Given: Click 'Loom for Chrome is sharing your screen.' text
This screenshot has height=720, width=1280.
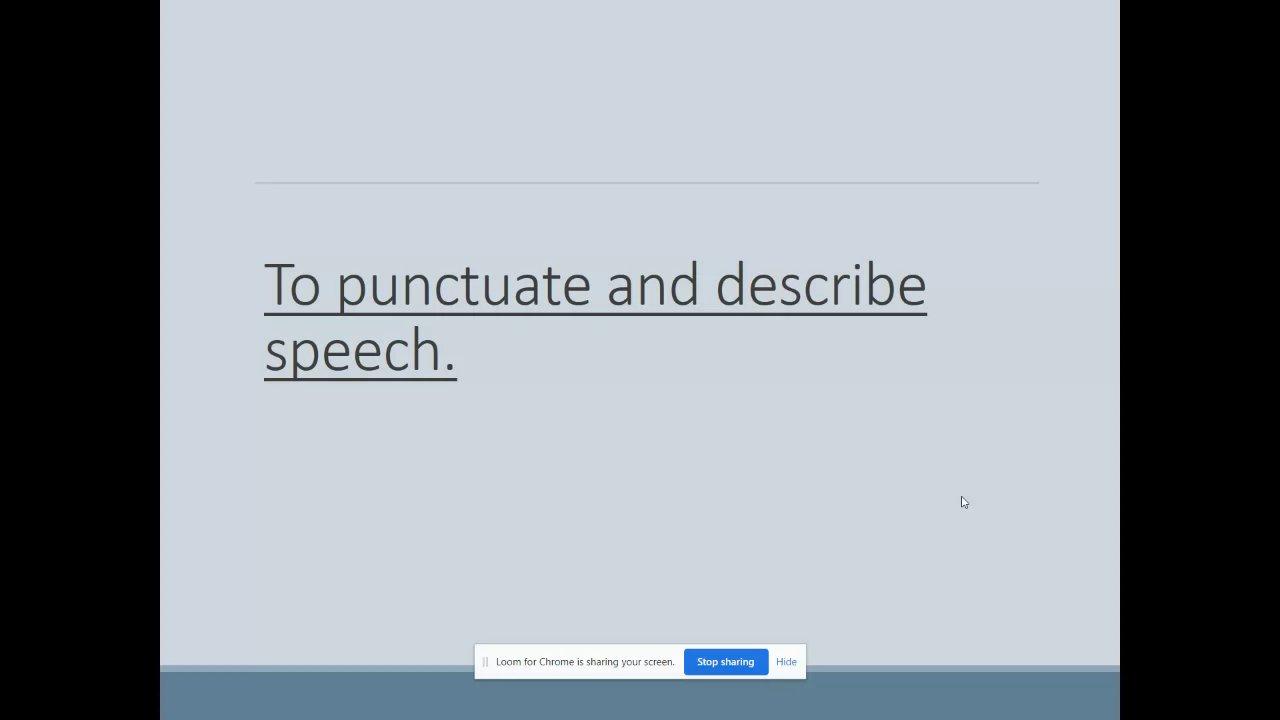Looking at the screenshot, I should click(585, 662).
